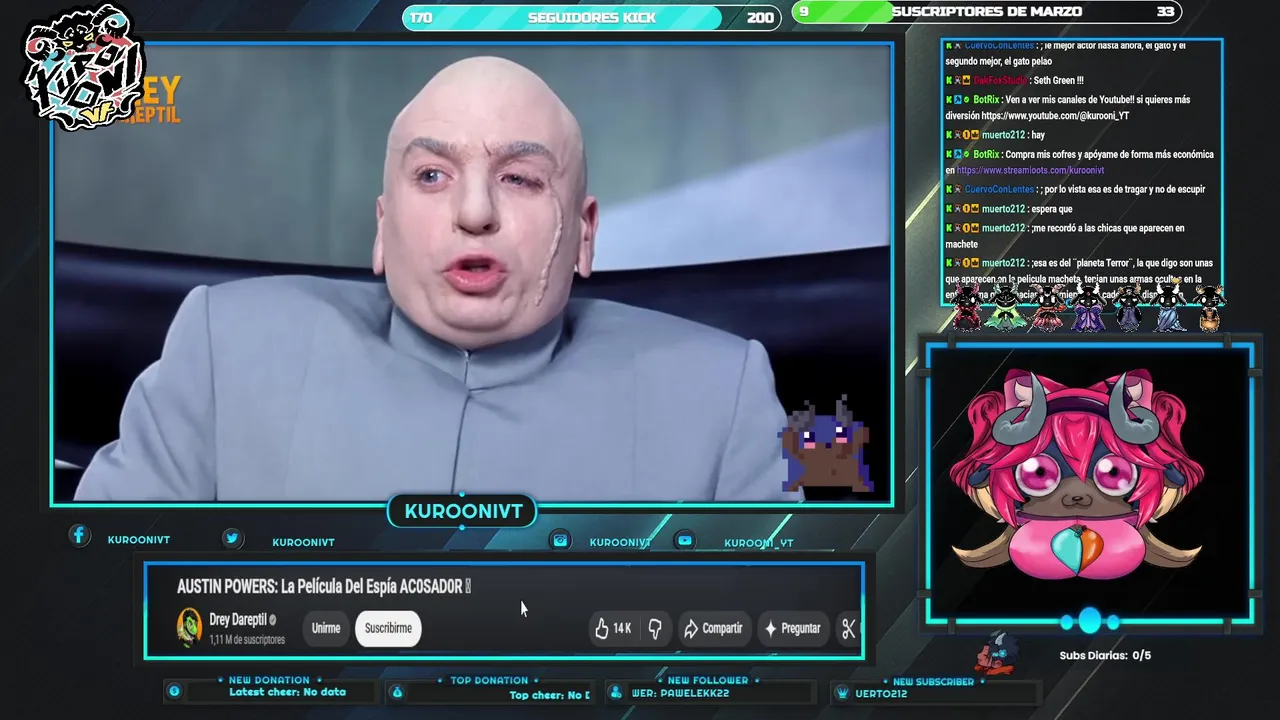Click the KUROONI_YT label
1280x720 pixels.
tap(759, 543)
